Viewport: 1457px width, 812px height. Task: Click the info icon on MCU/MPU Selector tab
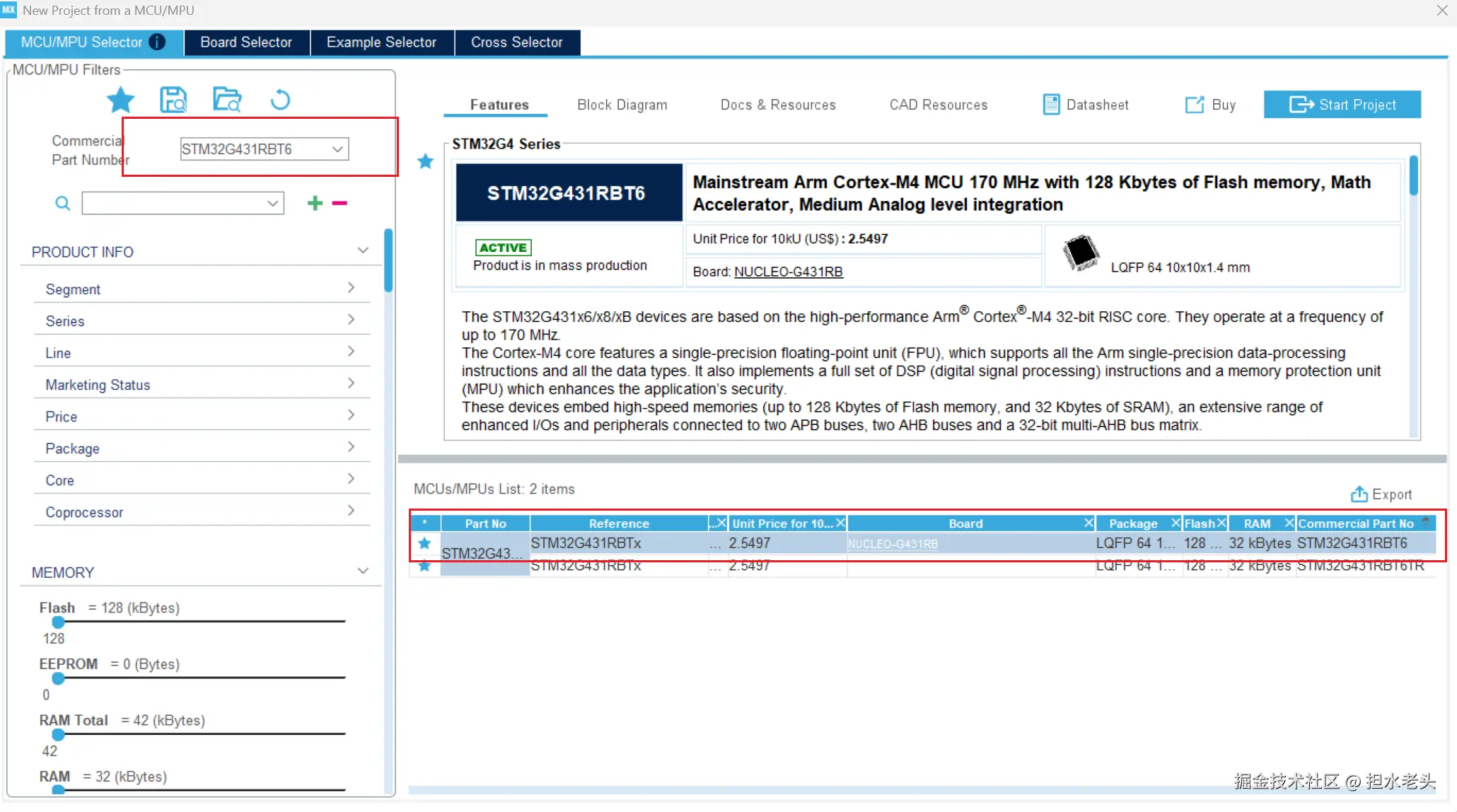(157, 42)
